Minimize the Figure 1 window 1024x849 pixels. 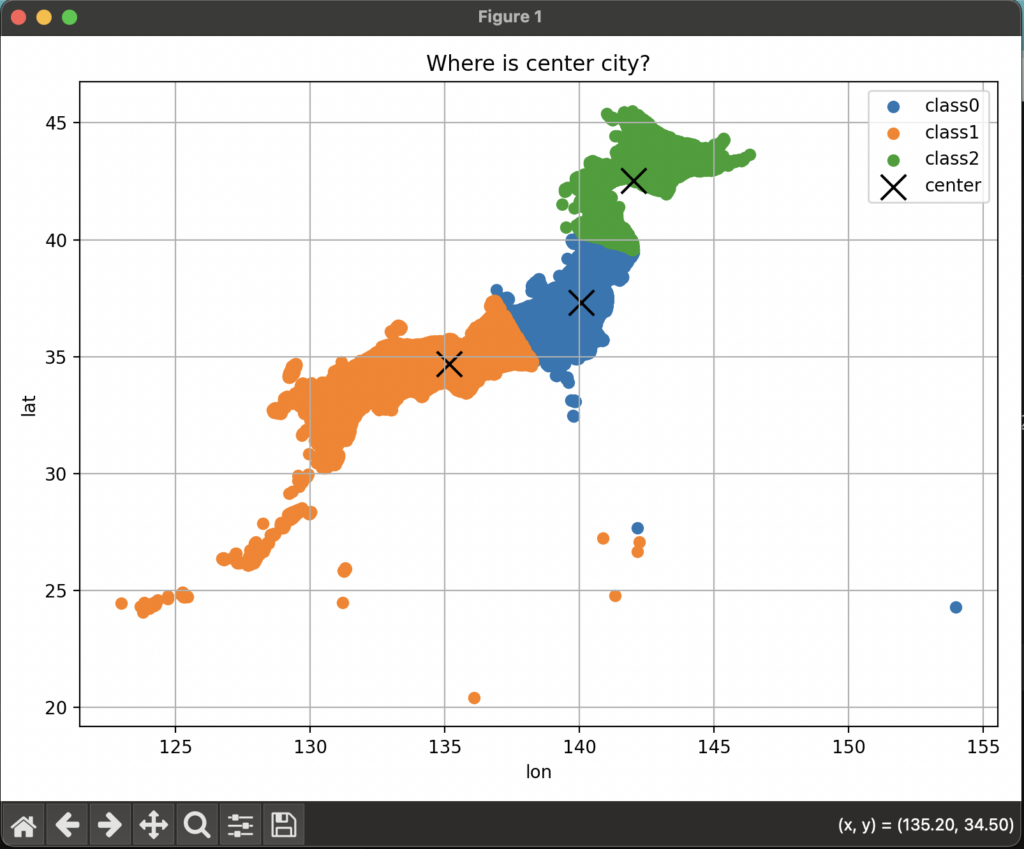click(44, 17)
